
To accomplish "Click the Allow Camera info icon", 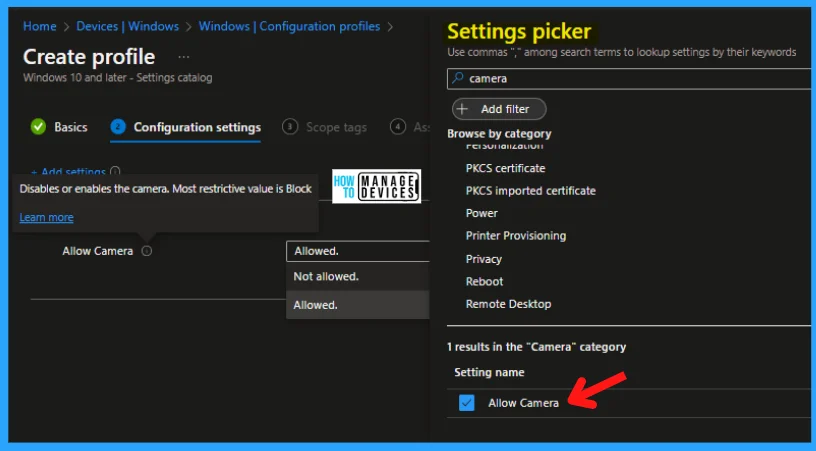I will 147,251.
